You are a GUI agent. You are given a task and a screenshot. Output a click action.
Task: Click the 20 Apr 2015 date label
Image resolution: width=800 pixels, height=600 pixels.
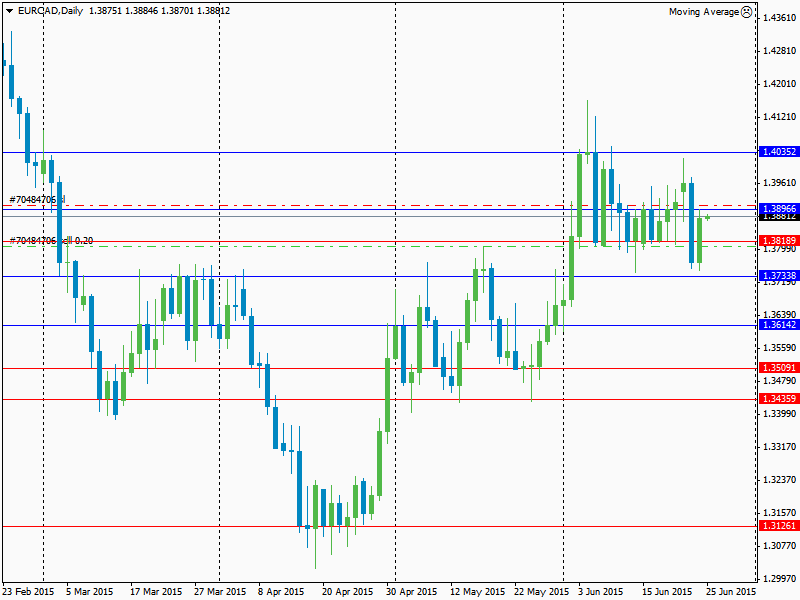coord(347,592)
